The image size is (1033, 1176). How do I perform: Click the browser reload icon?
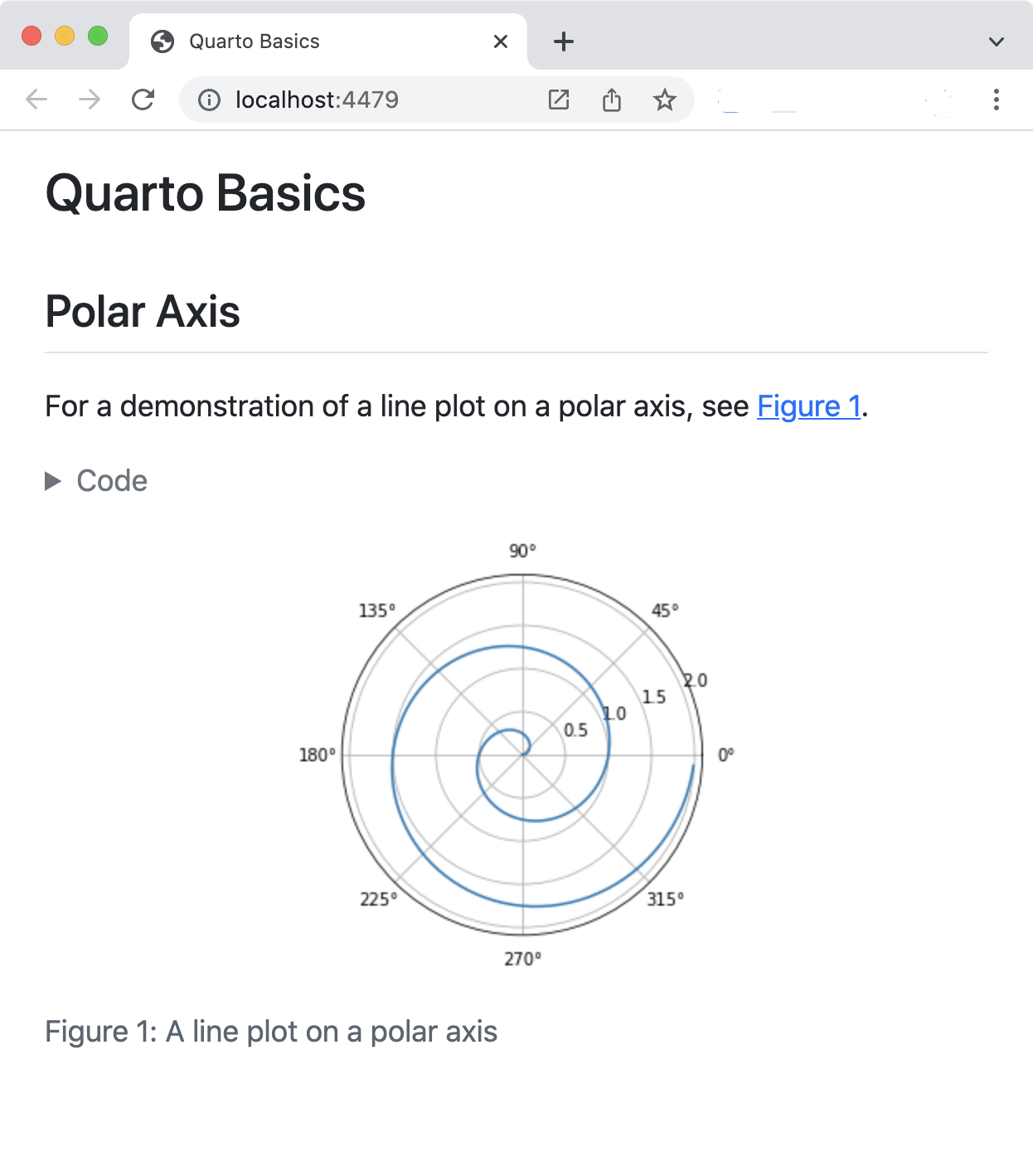143,100
